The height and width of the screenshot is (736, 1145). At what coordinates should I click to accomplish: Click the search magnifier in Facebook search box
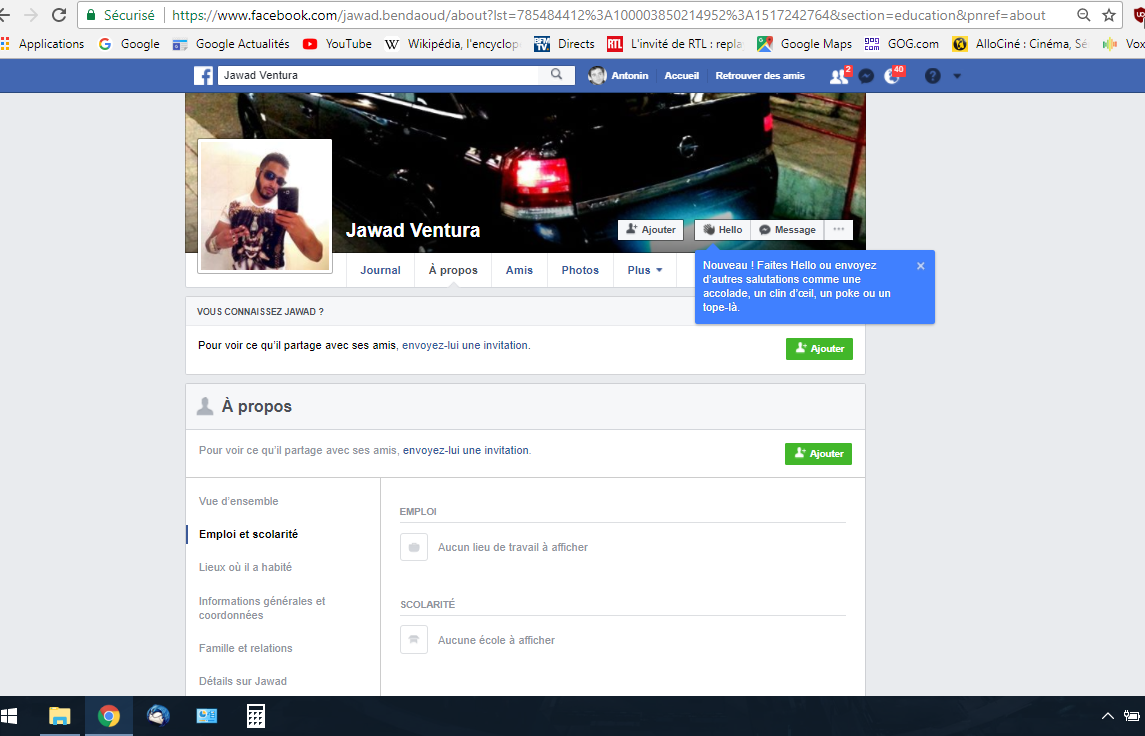tap(556, 74)
